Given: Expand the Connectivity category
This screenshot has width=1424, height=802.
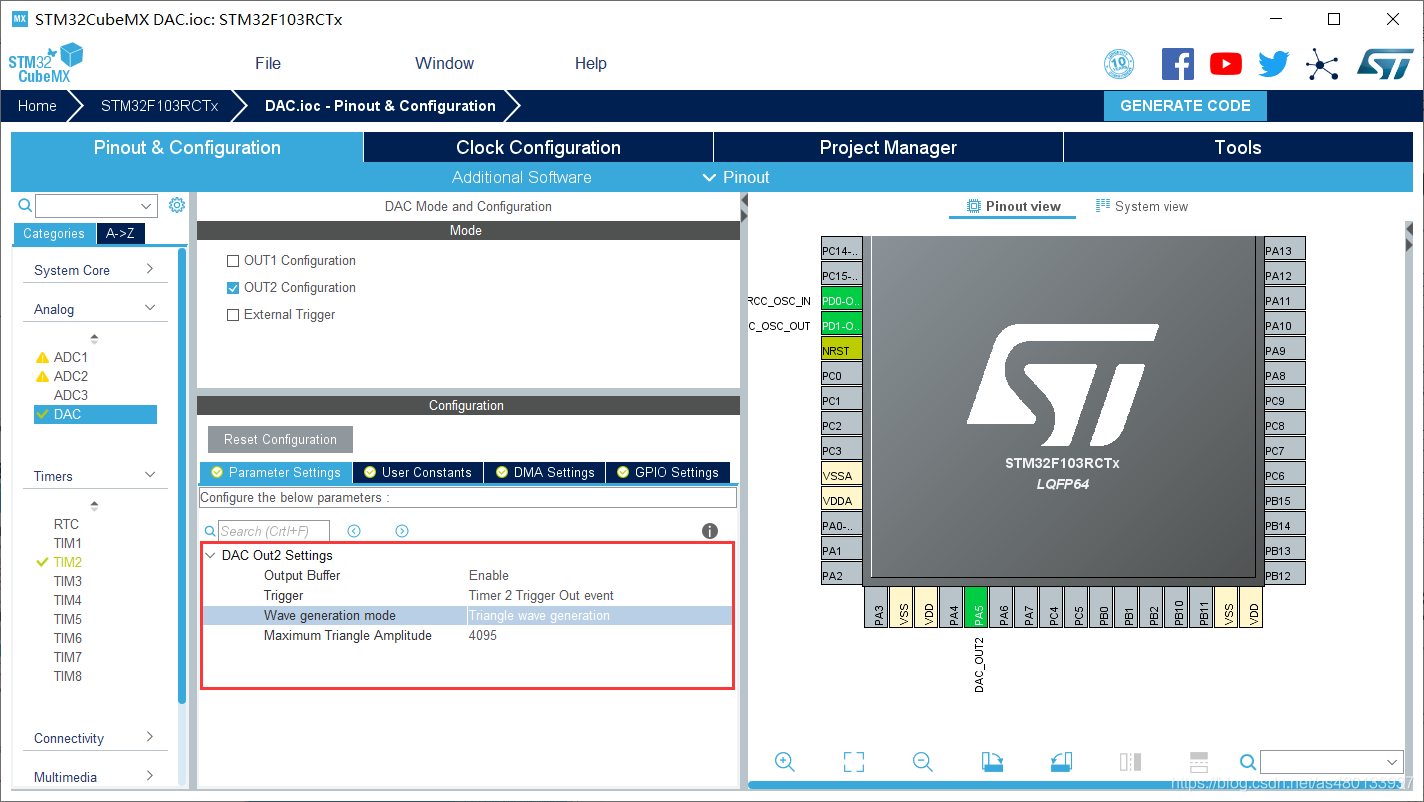Looking at the screenshot, I should coord(150,737).
